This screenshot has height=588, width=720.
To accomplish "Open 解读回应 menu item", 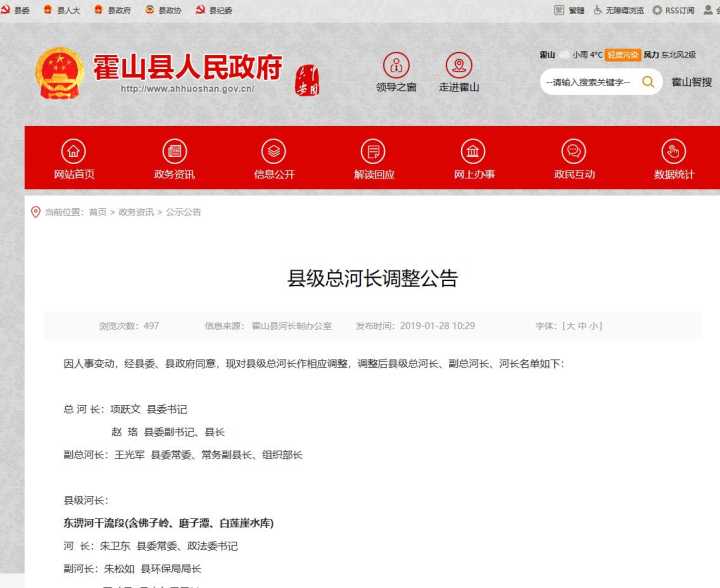I will tap(374, 159).
